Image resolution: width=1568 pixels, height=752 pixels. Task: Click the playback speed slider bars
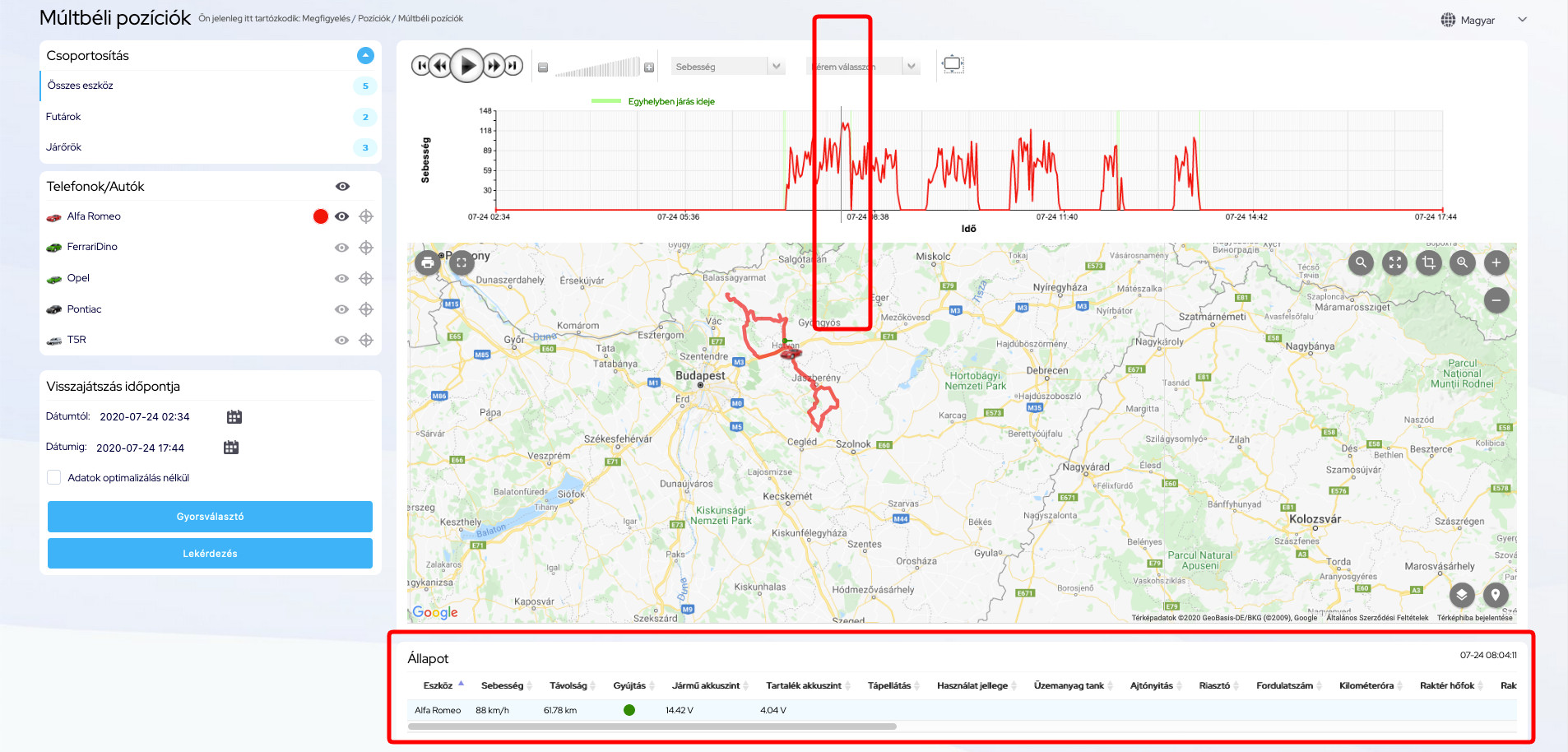click(x=596, y=67)
